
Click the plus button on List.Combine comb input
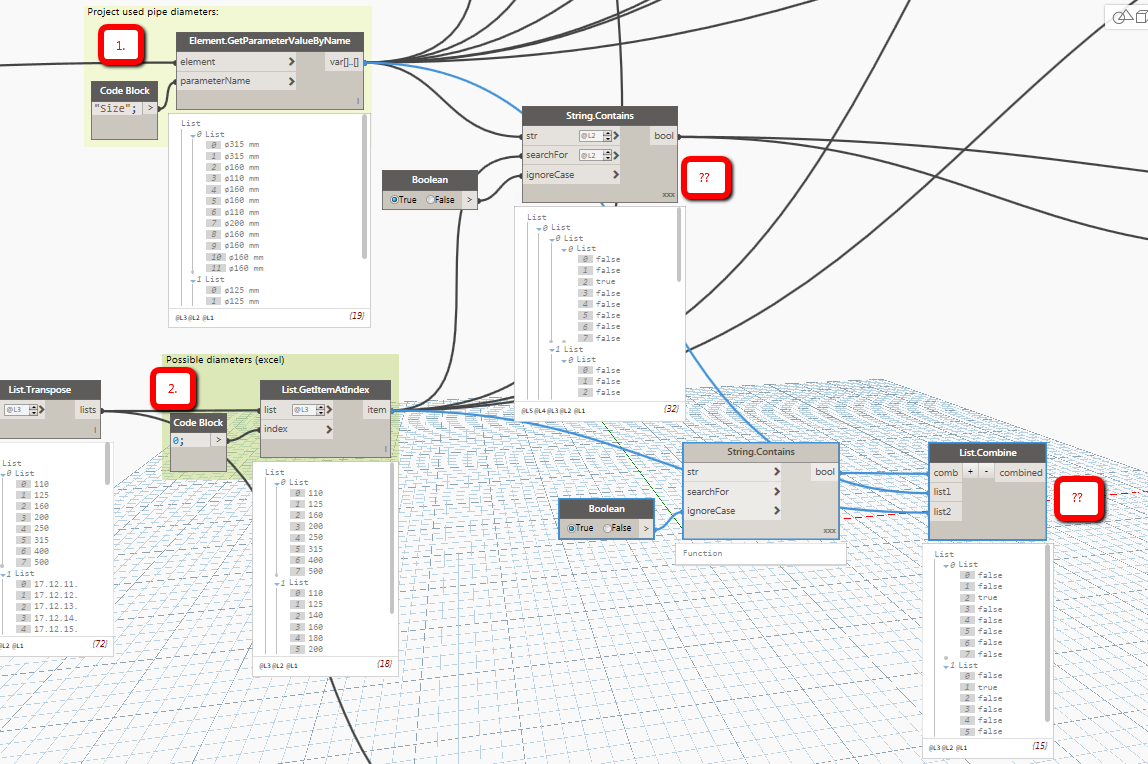pos(970,471)
